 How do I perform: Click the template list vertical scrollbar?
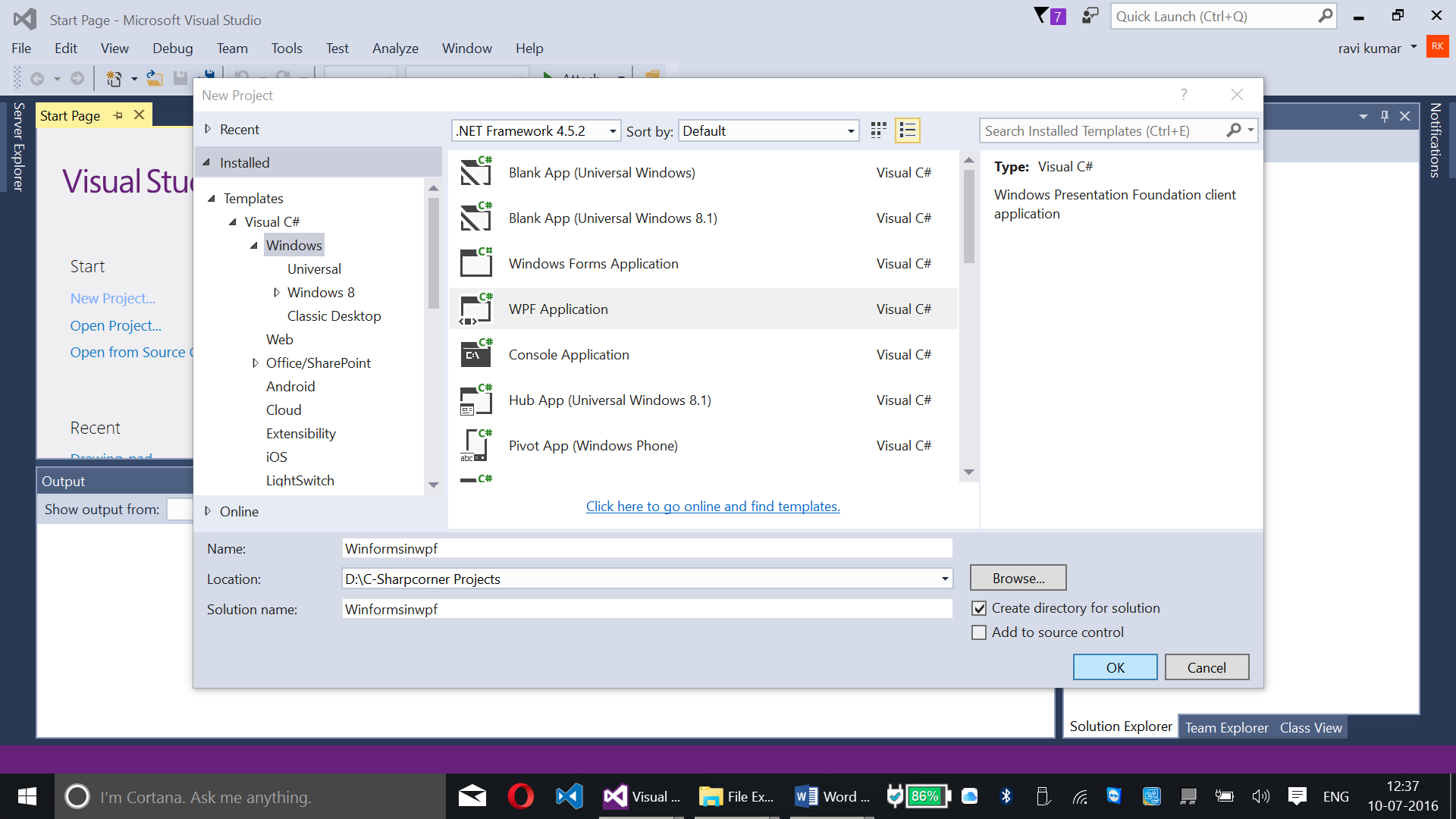click(x=968, y=216)
